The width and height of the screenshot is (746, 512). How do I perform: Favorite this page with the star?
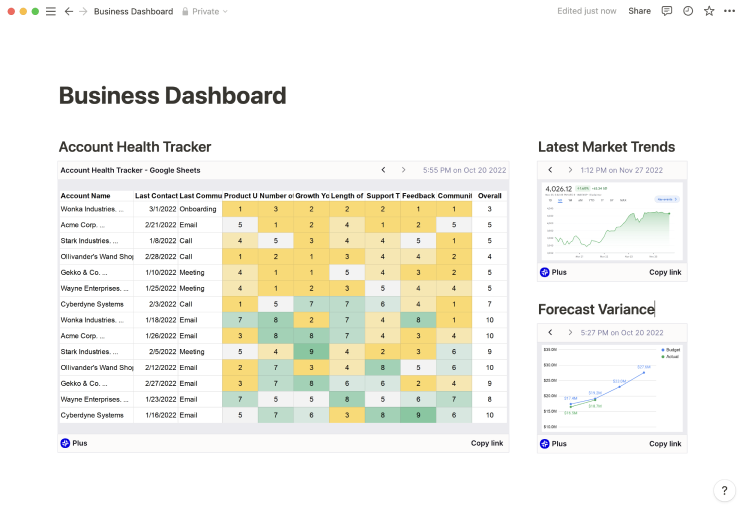[709, 11]
